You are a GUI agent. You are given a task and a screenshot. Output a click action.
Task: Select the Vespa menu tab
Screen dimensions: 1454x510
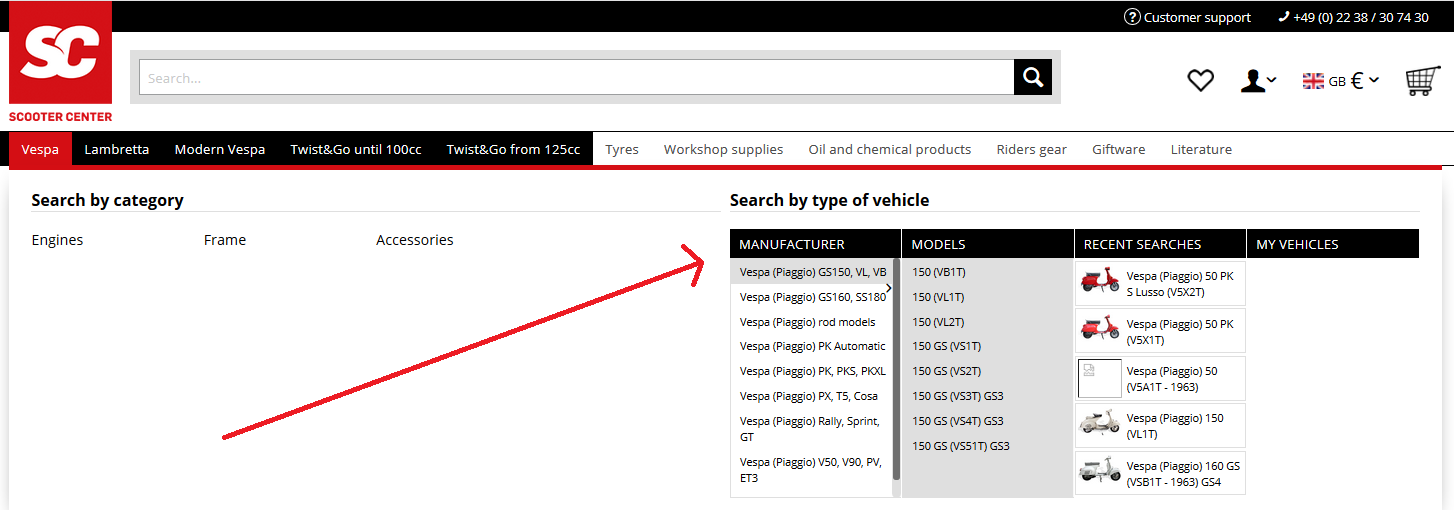(40, 149)
